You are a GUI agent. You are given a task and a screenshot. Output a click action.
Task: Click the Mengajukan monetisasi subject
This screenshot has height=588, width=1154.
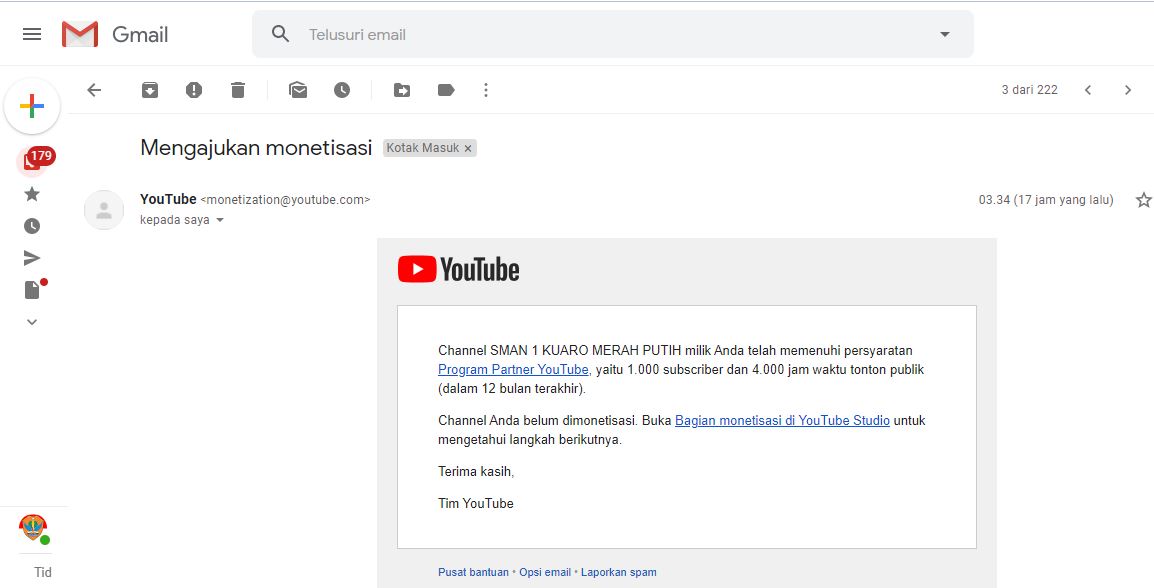(x=256, y=148)
